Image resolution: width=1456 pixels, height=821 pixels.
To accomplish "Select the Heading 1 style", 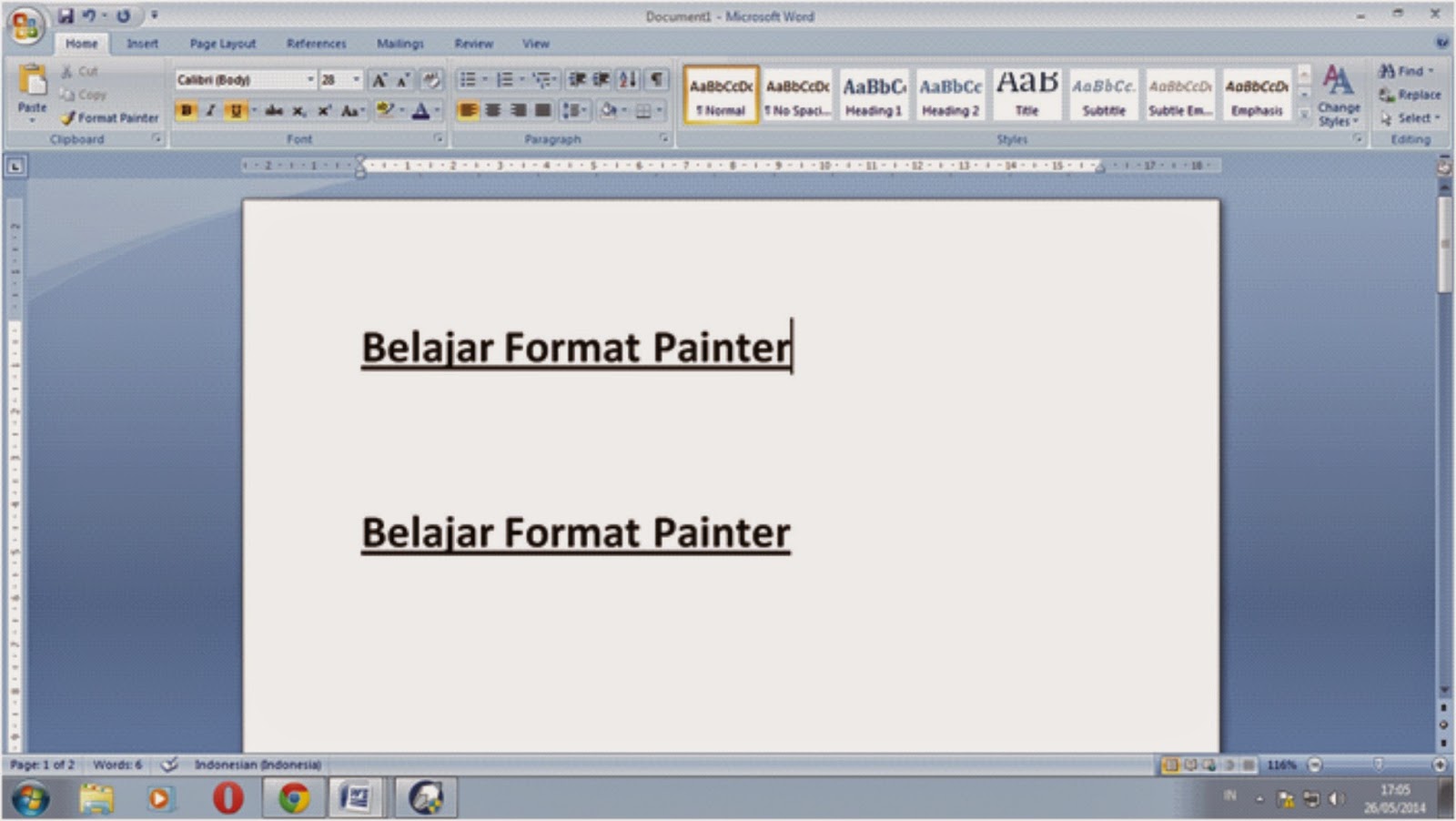I will 872,94.
